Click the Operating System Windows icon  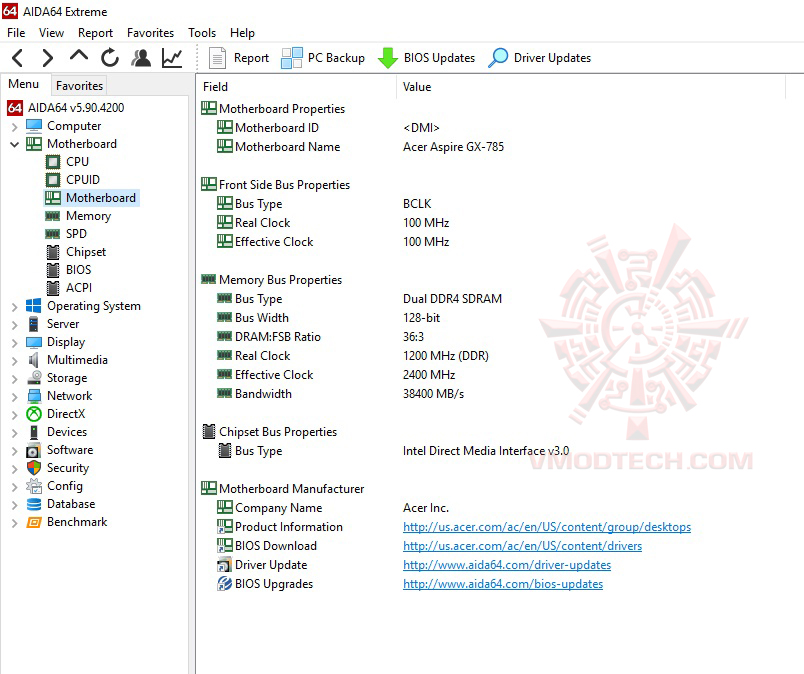[x=34, y=306]
